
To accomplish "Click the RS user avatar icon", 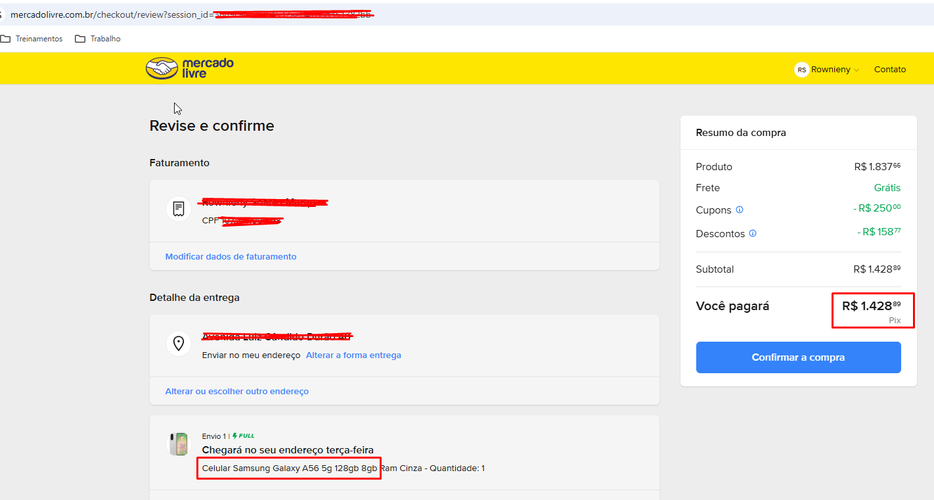I will point(801,70).
